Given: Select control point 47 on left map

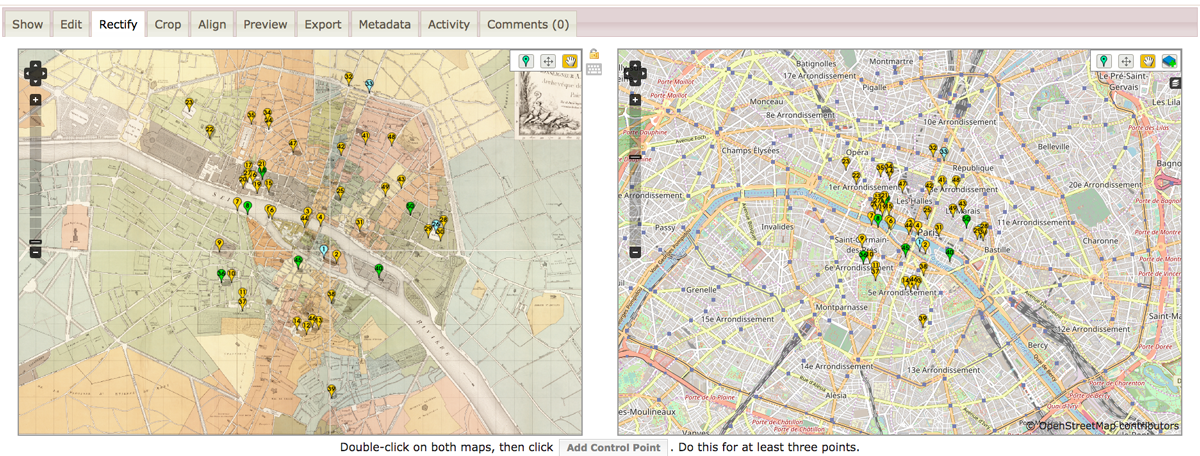Looking at the screenshot, I should tap(293, 145).
